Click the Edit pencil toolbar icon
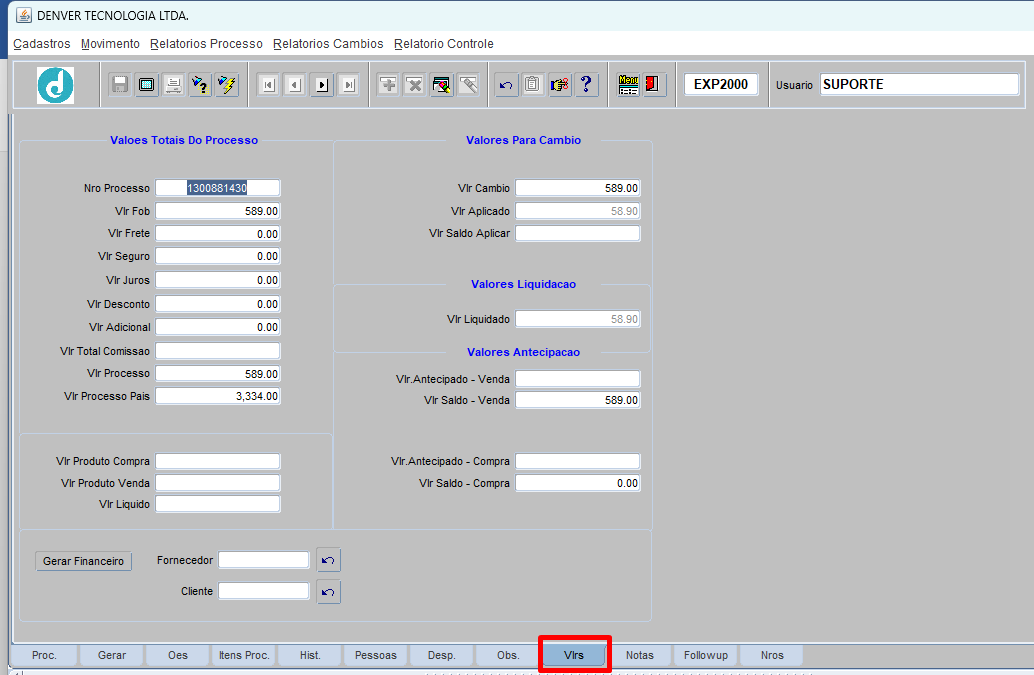This screenshot has height=675, width=1034. click(468, 85)
